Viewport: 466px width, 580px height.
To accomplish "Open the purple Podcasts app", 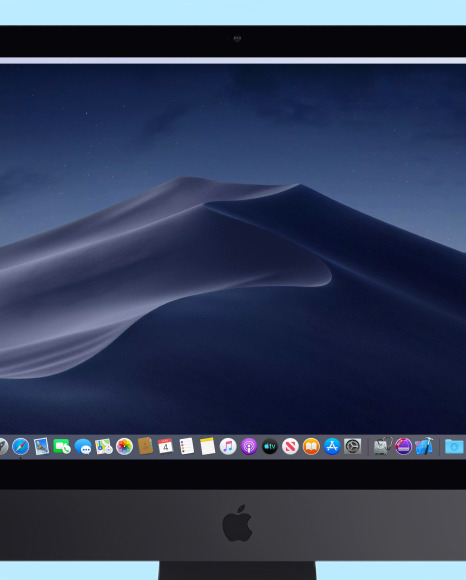I will click(x=249, y=446).
